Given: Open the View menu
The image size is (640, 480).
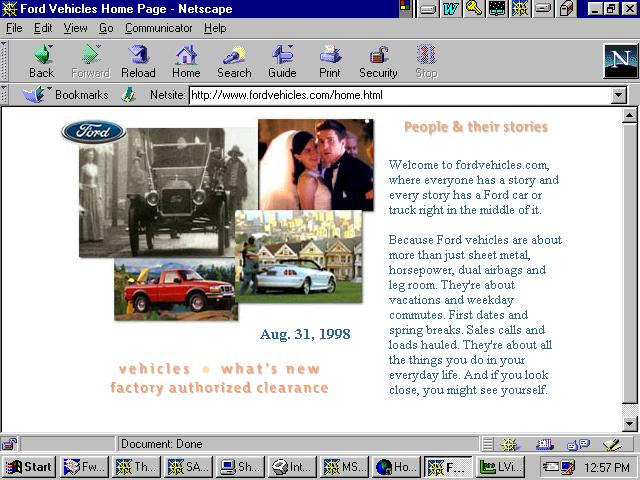Looking at the screenshot, I should point(75,28).
